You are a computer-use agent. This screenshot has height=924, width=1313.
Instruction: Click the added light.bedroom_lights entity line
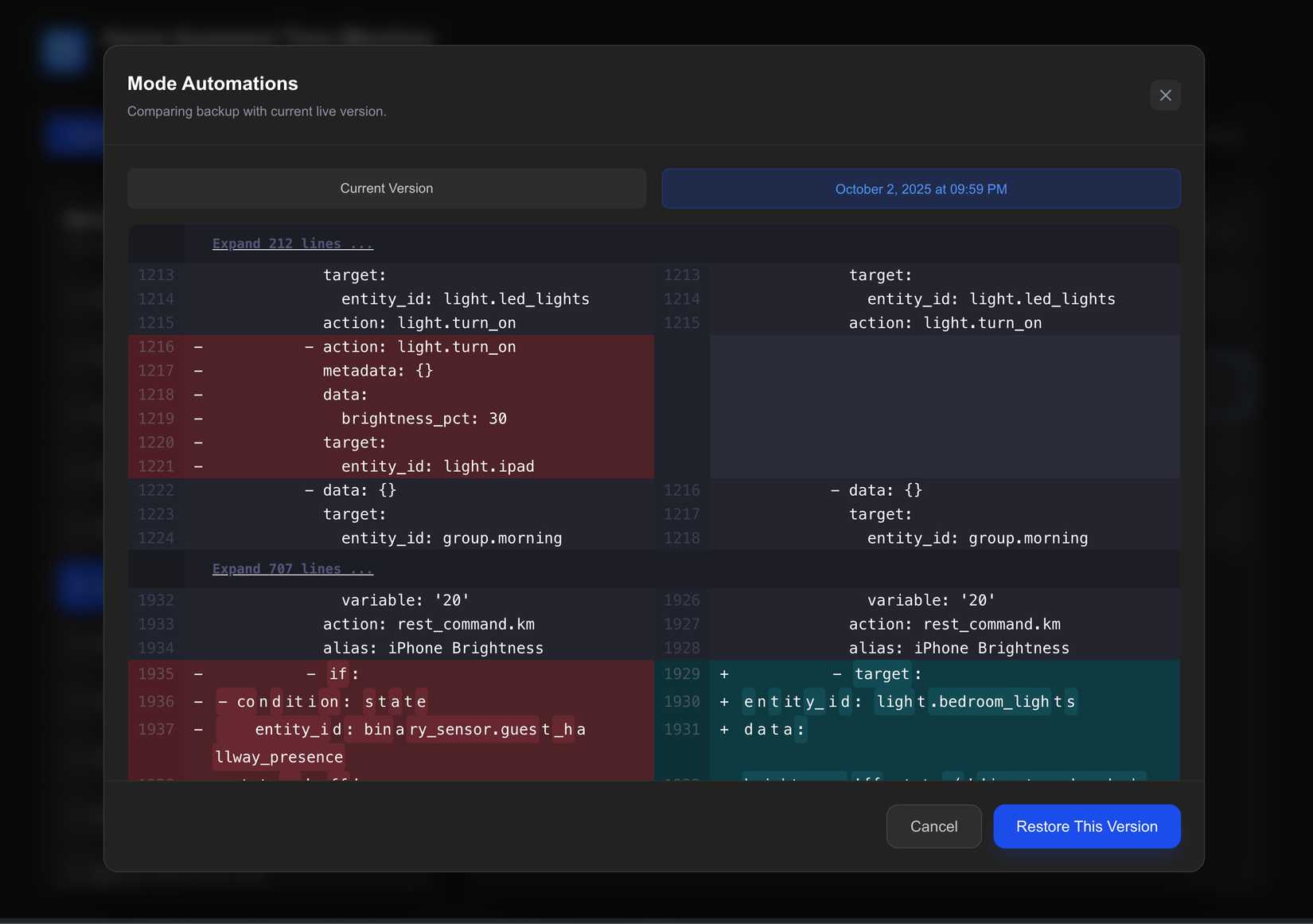910,702
